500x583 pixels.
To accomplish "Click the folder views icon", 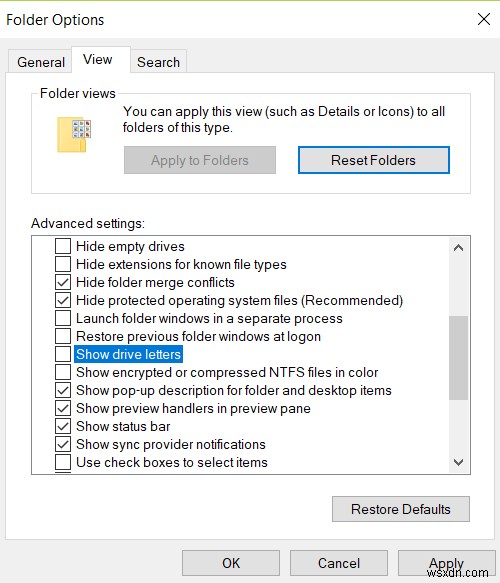I will tap(74, 135).
